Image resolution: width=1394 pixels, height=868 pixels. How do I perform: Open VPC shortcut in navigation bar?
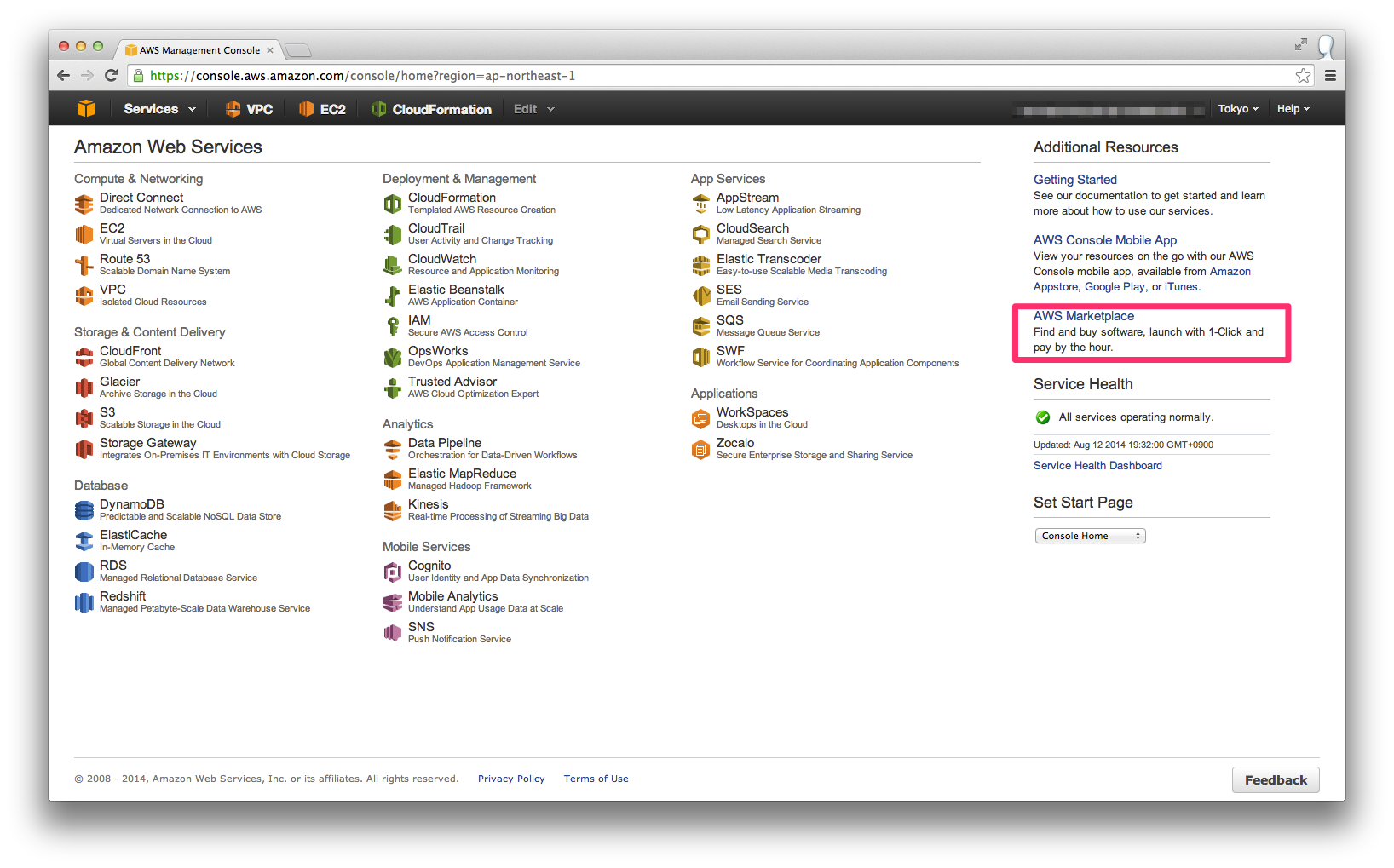tap(249, 109)
